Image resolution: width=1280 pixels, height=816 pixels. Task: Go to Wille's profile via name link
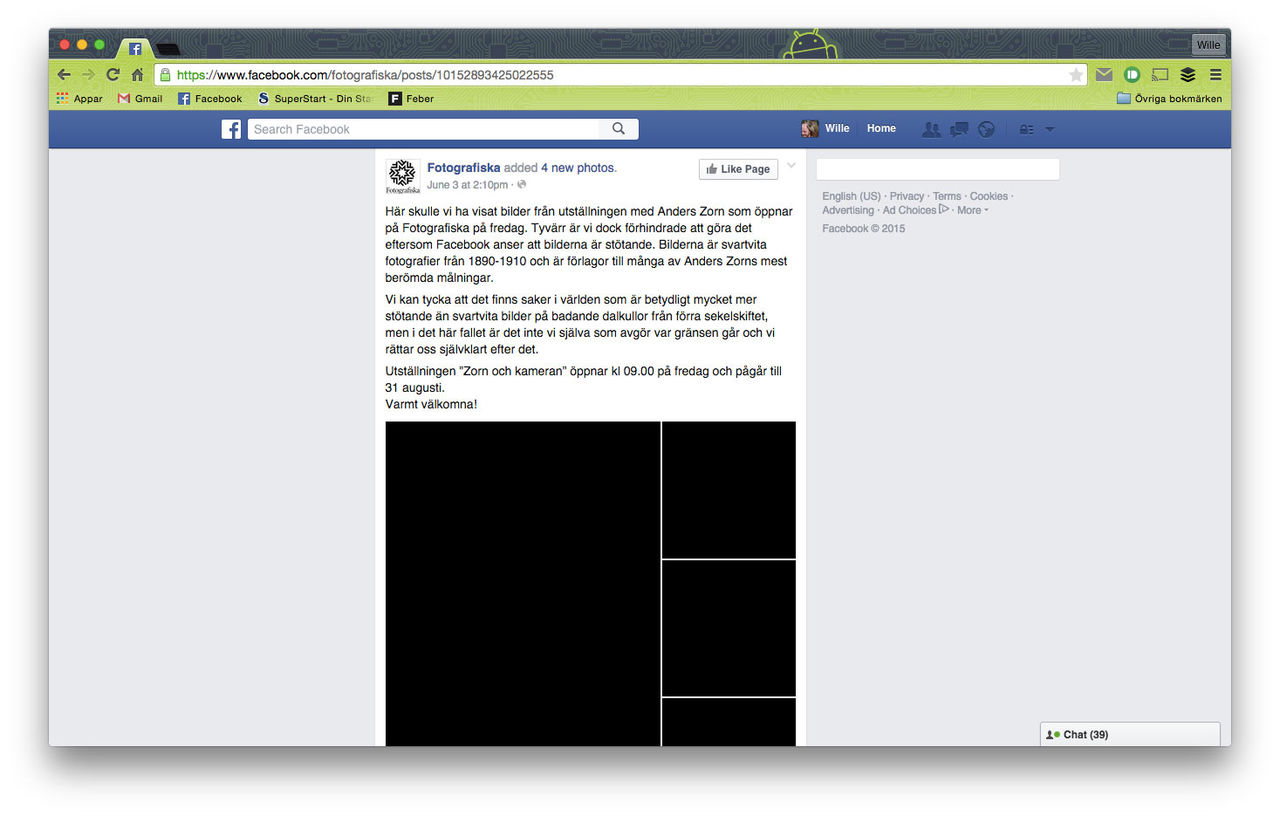[x=837, y=129]
